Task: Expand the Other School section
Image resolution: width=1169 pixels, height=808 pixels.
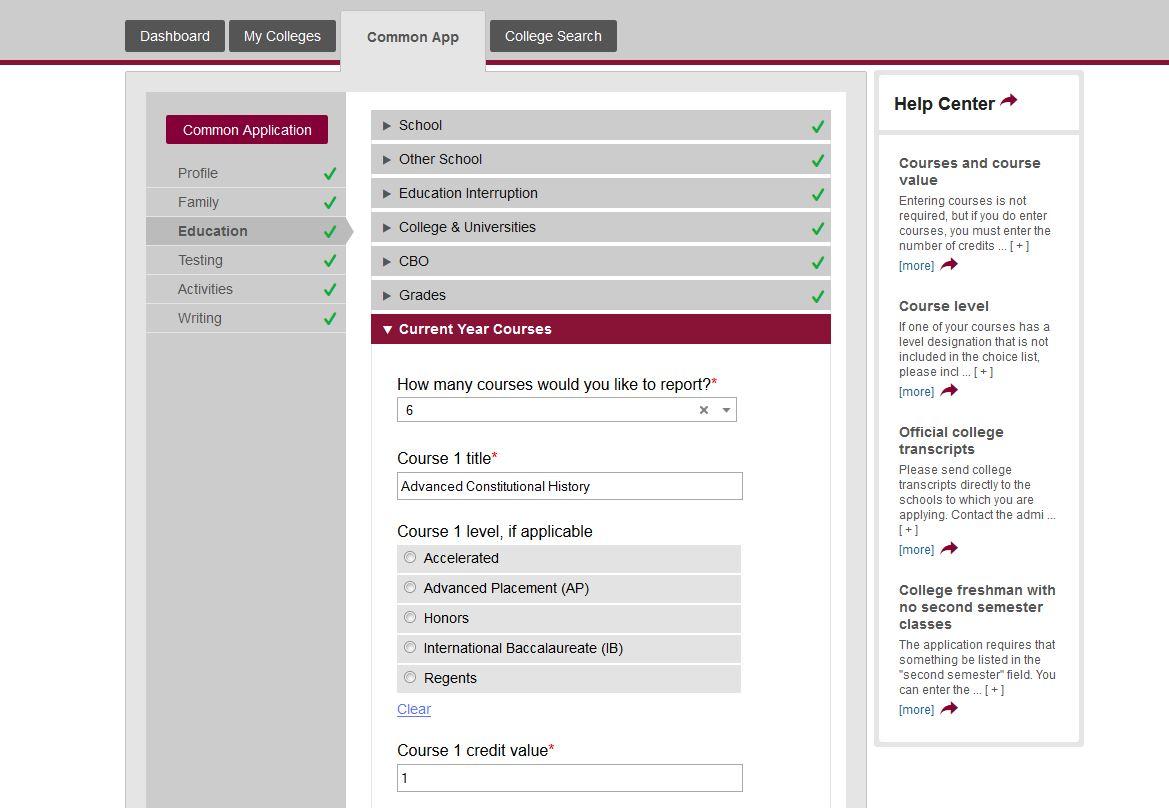Action: pos(441,159)
